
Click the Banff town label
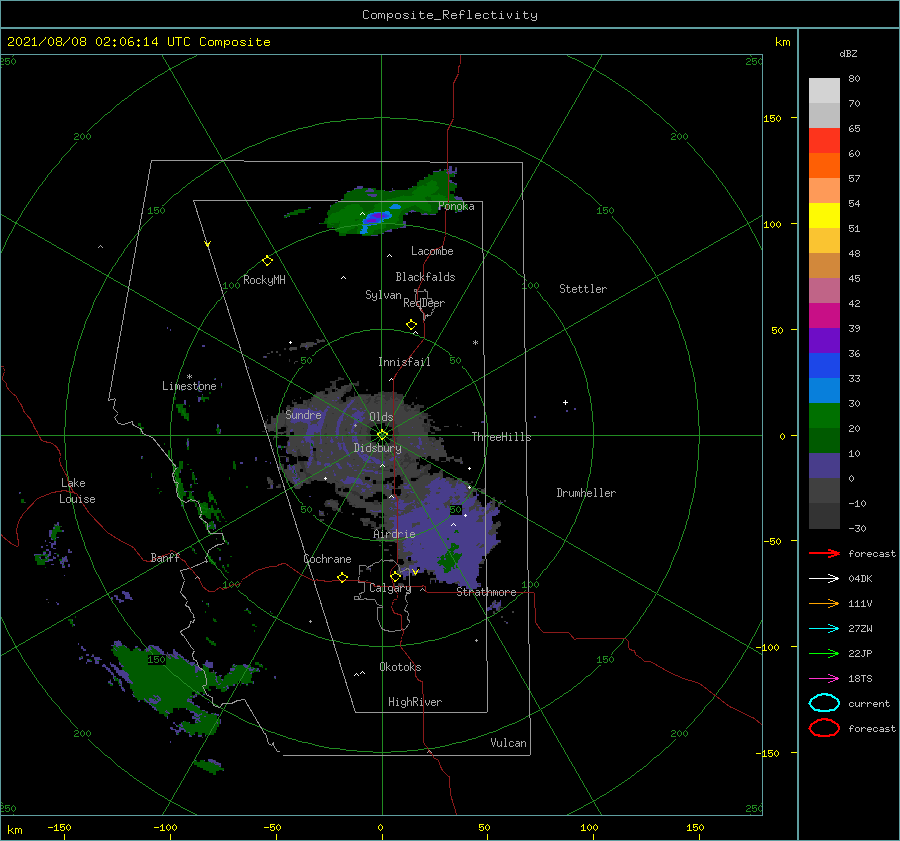tap(165, 557)
